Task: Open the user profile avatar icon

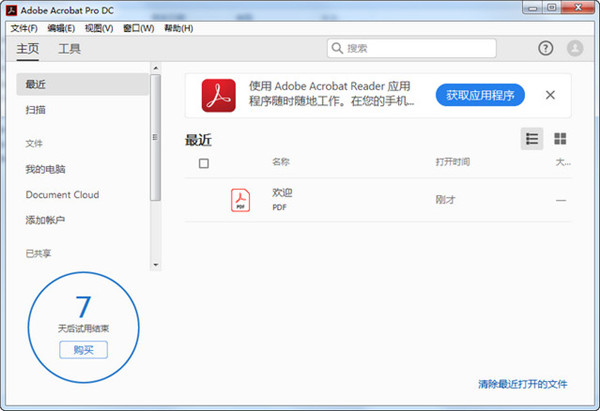Action: tap(575, 48)
